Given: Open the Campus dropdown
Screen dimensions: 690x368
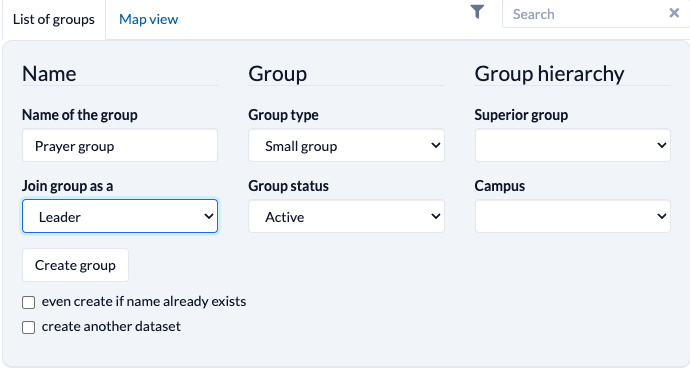Looking at the screenshot, I should 573,216.
